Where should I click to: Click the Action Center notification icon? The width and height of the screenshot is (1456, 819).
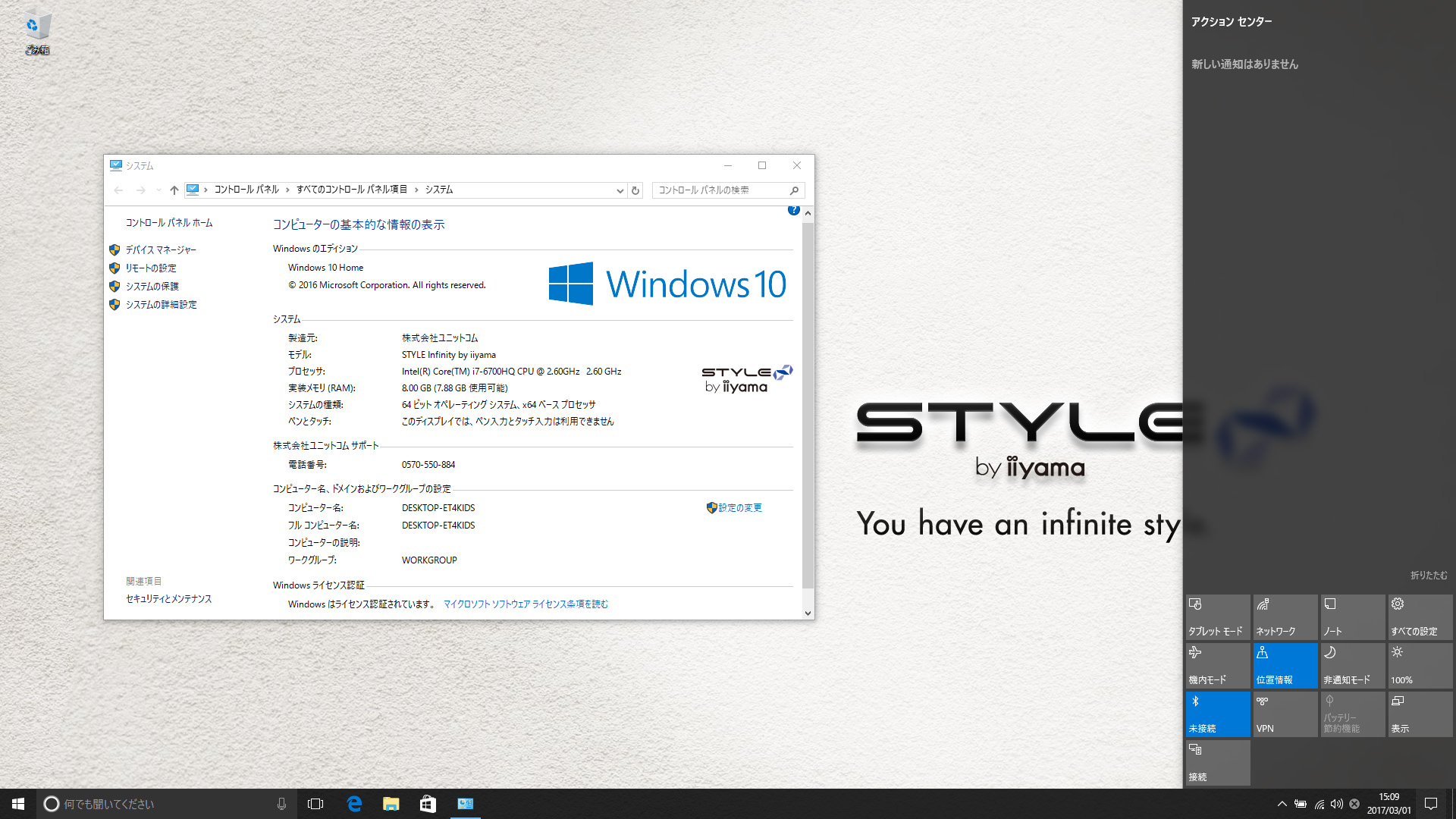[x=1431, y=804]
